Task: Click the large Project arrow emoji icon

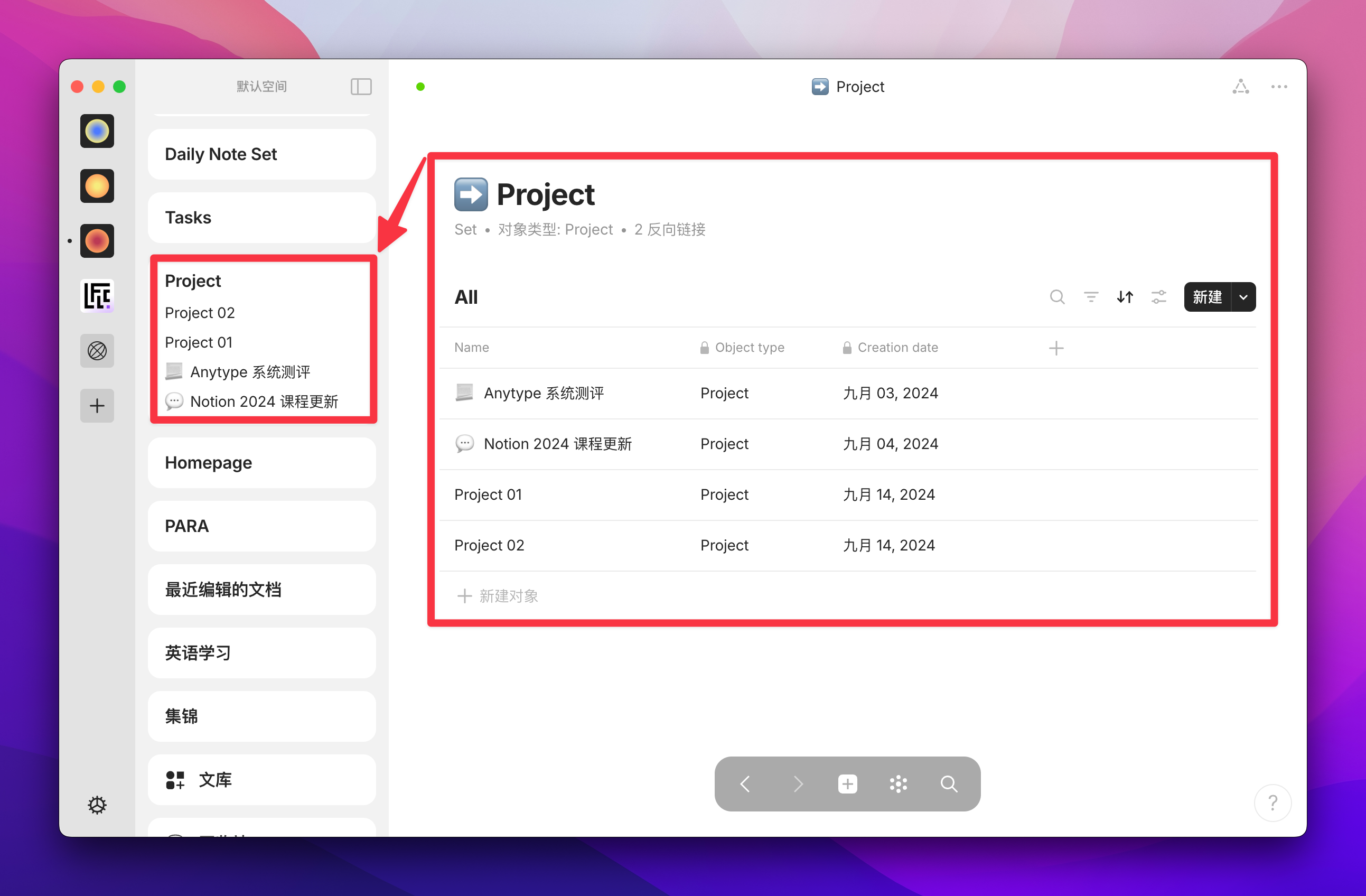Action: 471,194
